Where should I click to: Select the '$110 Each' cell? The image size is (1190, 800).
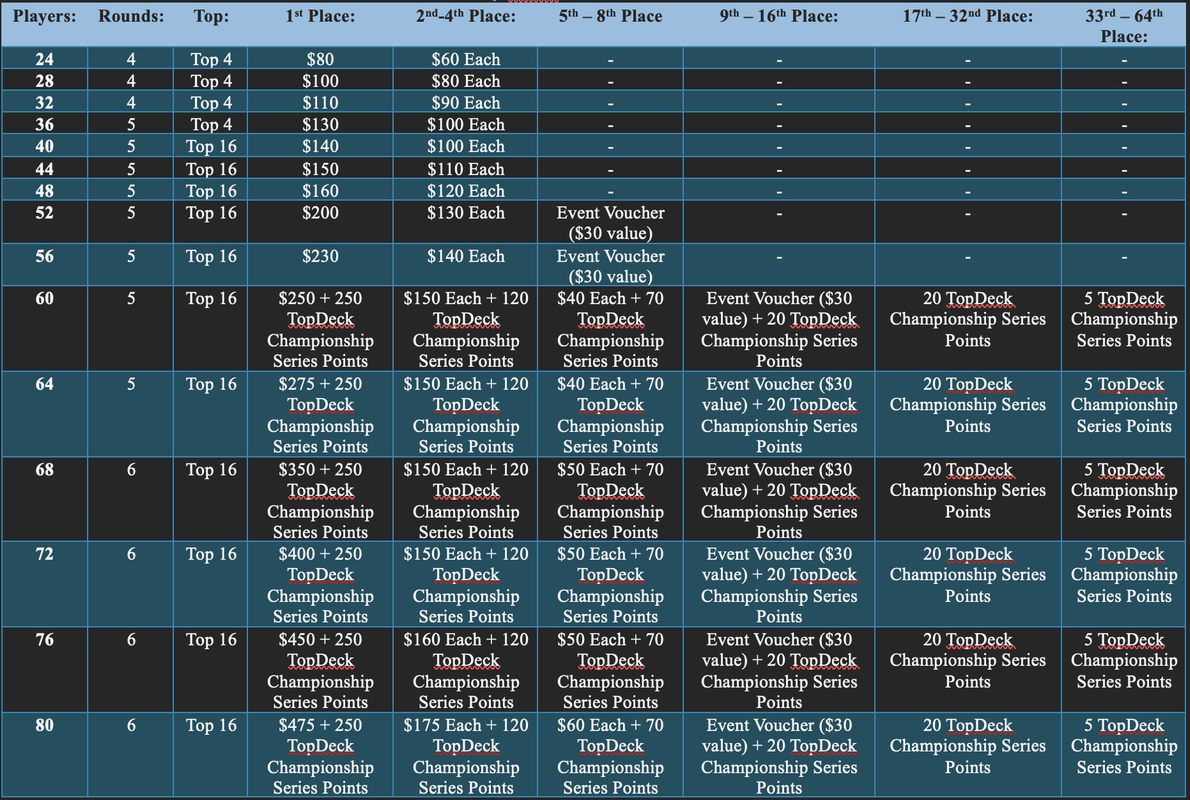click(x=465, y=169)
